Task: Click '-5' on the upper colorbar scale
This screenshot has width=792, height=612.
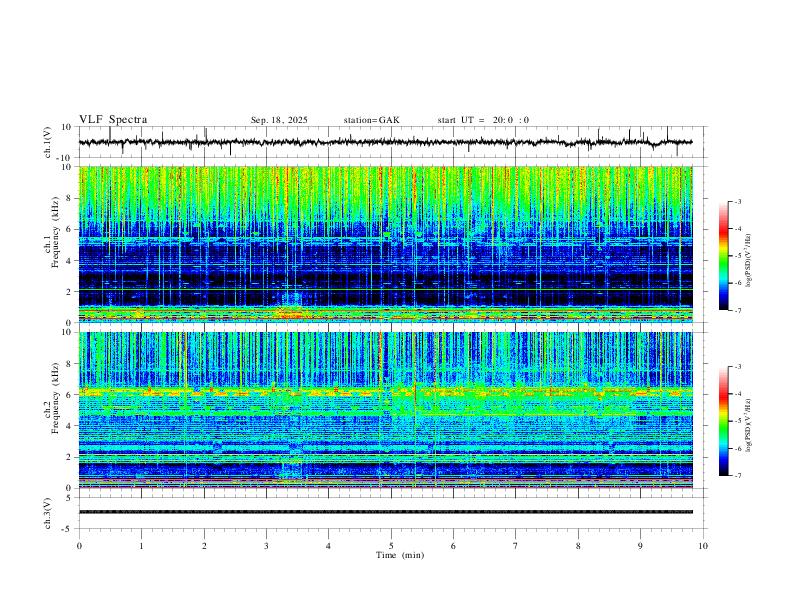Action: pyautogui.click(x=738, y=256)
